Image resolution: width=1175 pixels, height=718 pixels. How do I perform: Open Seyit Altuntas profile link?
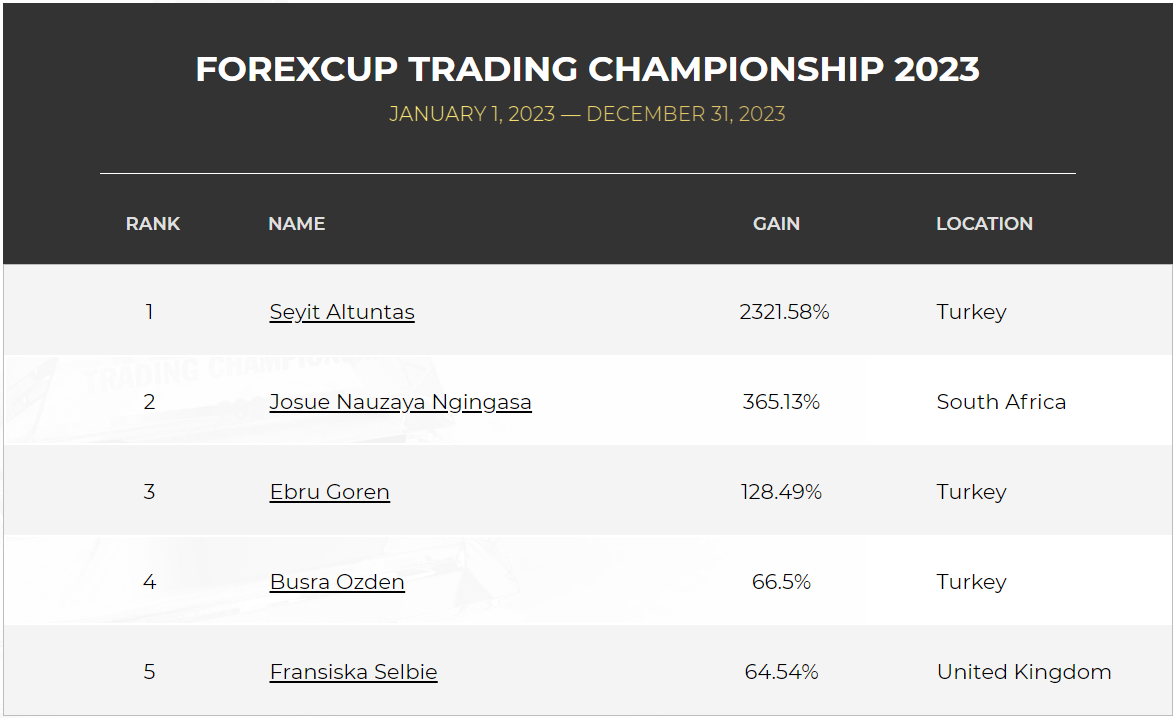pos(342,312)
